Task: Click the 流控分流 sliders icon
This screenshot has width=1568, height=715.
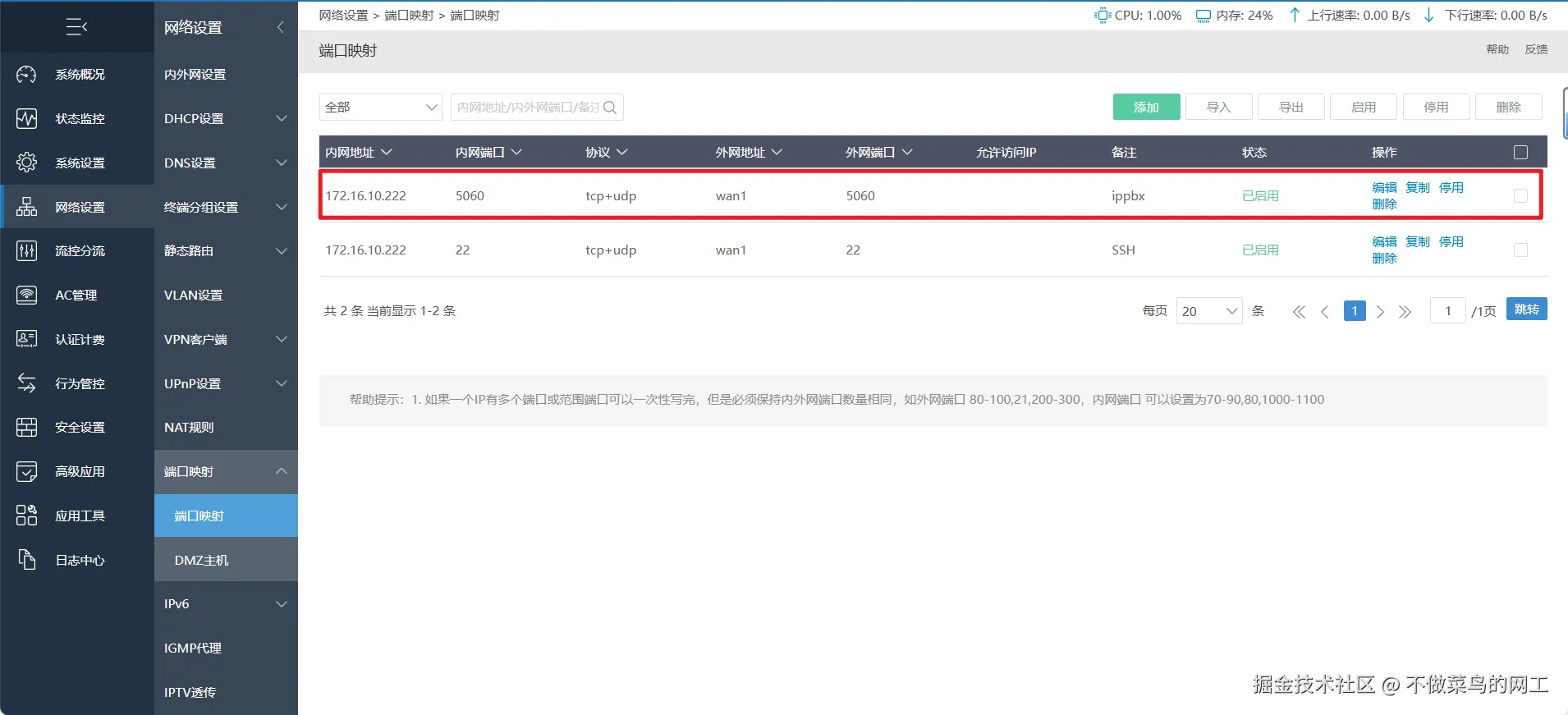Action: [x=26, y=251]
